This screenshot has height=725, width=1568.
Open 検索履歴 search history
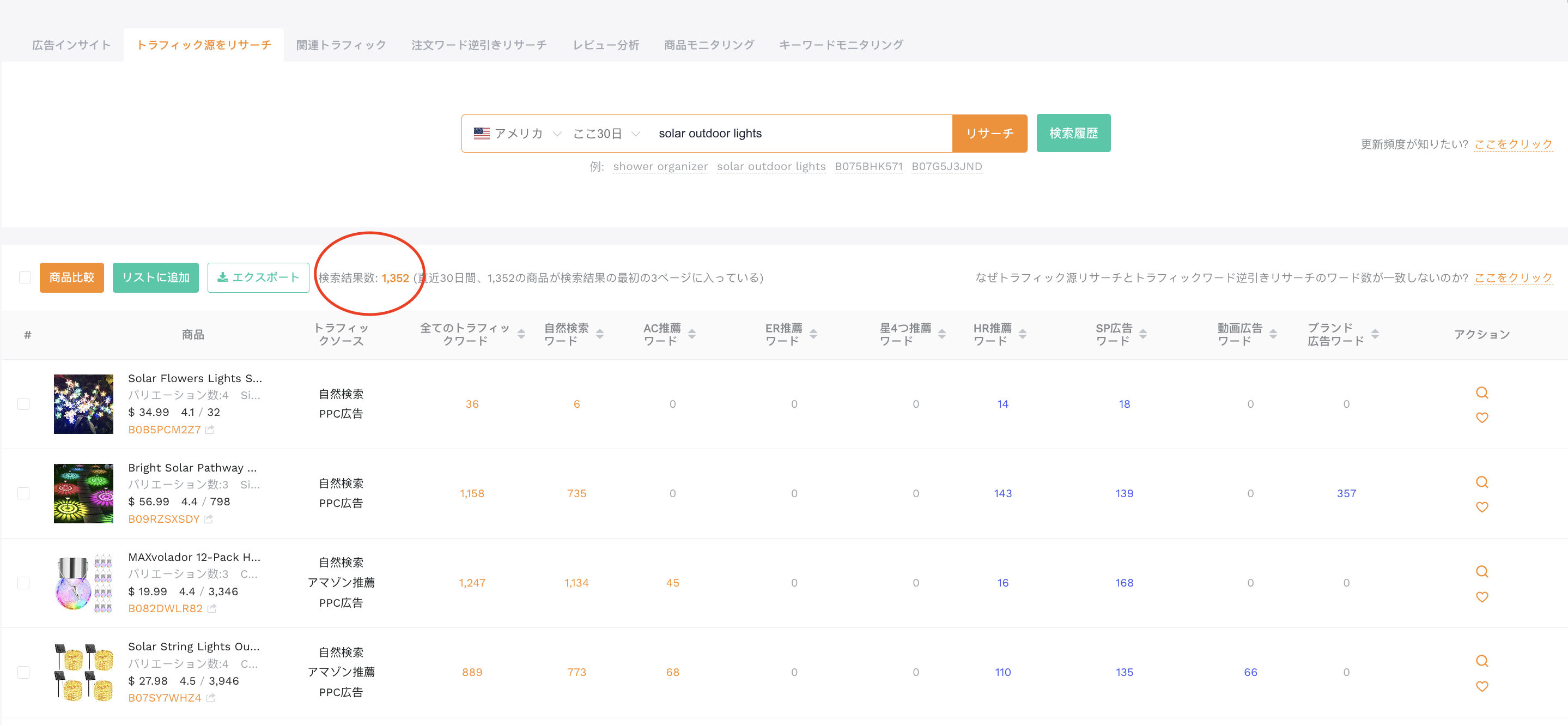tap(1073, 134)
